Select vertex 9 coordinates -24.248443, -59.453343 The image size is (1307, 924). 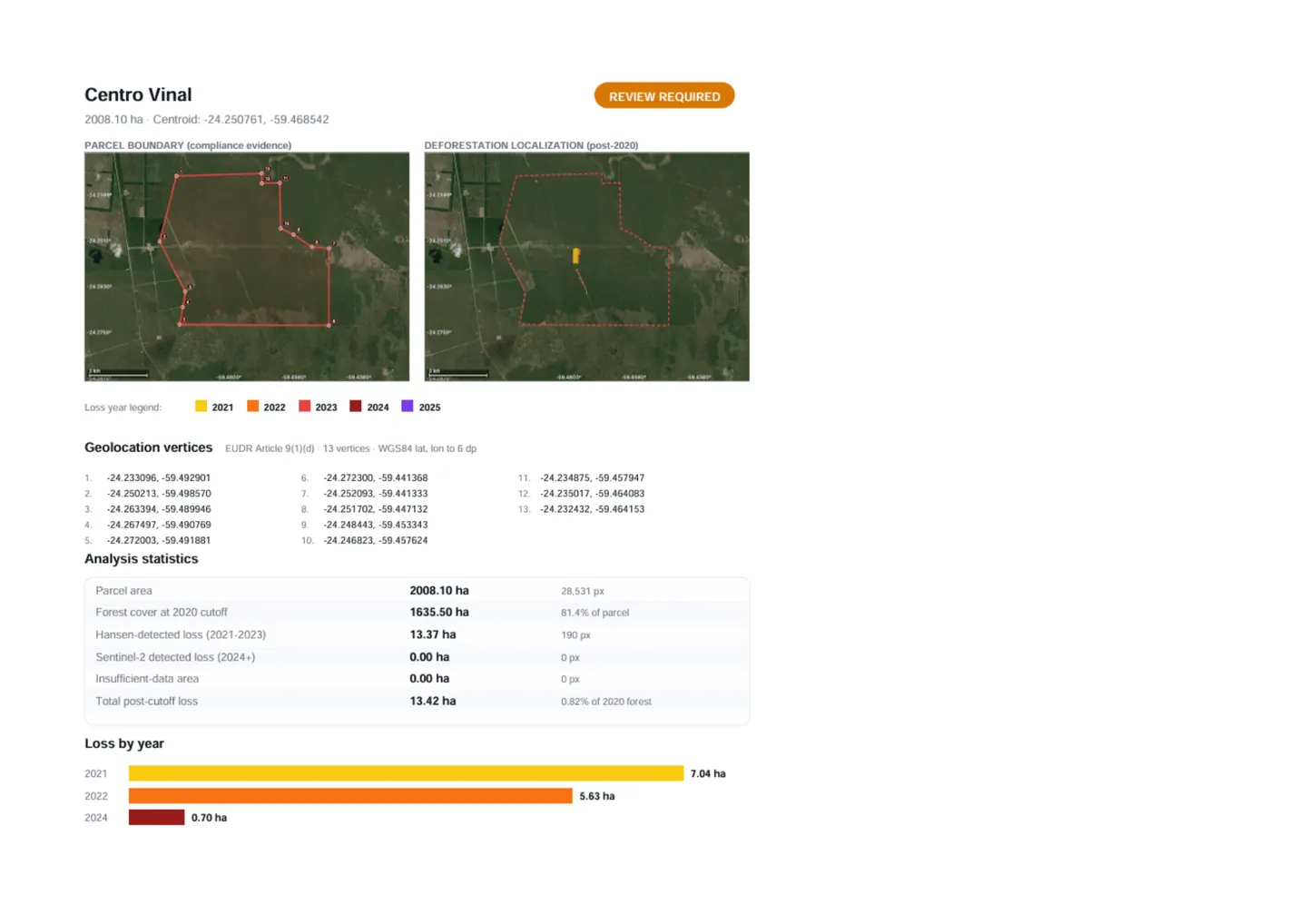376,525
